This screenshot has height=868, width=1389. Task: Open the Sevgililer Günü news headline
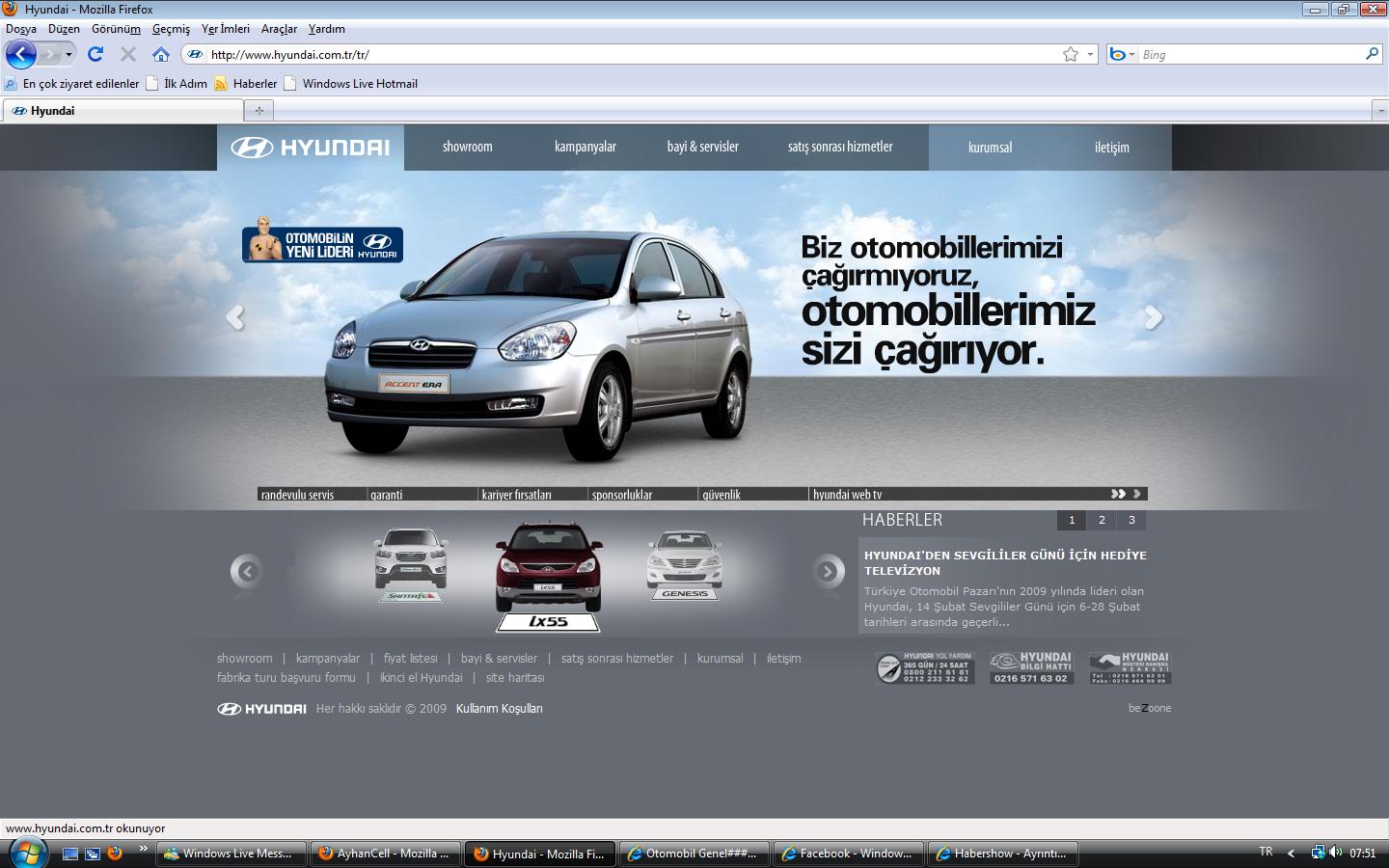click(1005, 562)
